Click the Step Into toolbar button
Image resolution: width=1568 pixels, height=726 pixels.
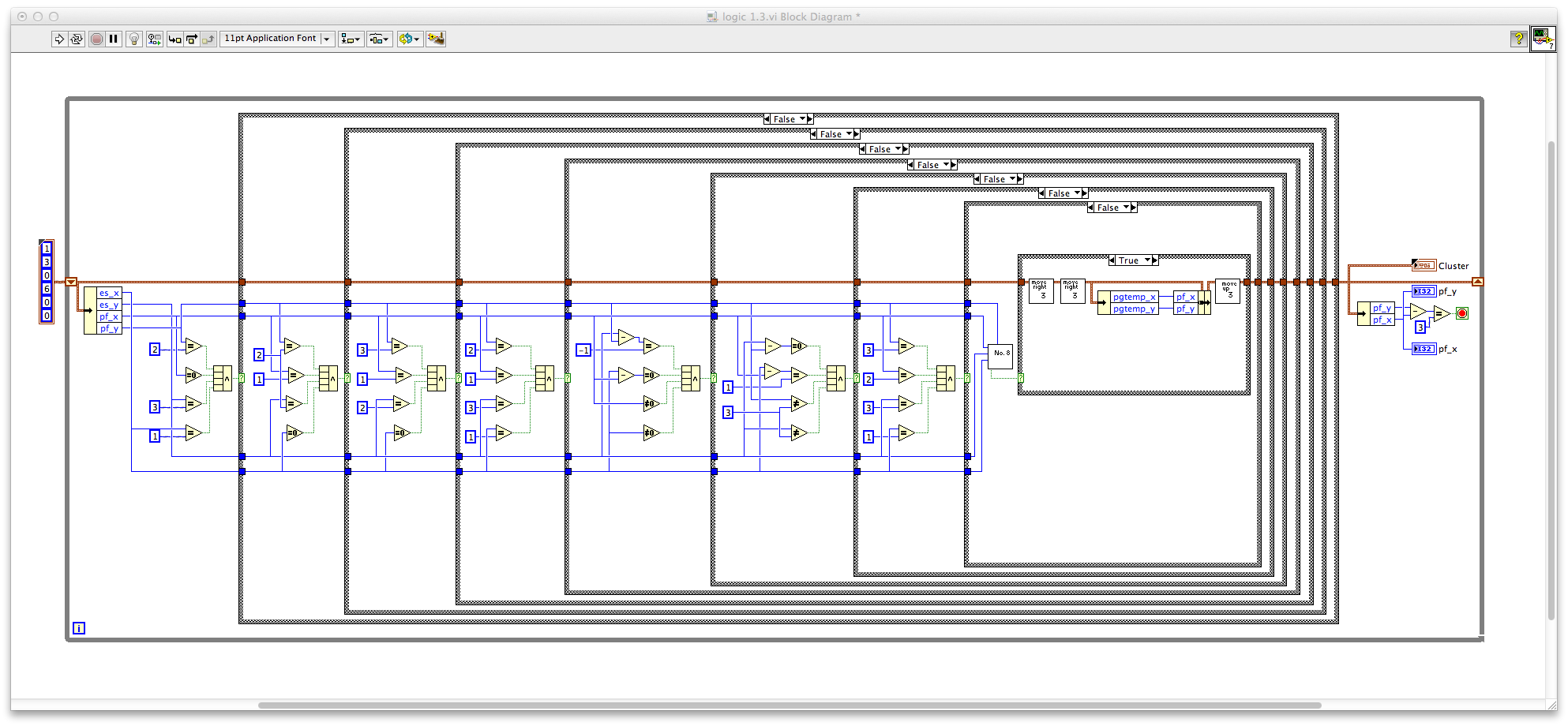click(174, 39)
